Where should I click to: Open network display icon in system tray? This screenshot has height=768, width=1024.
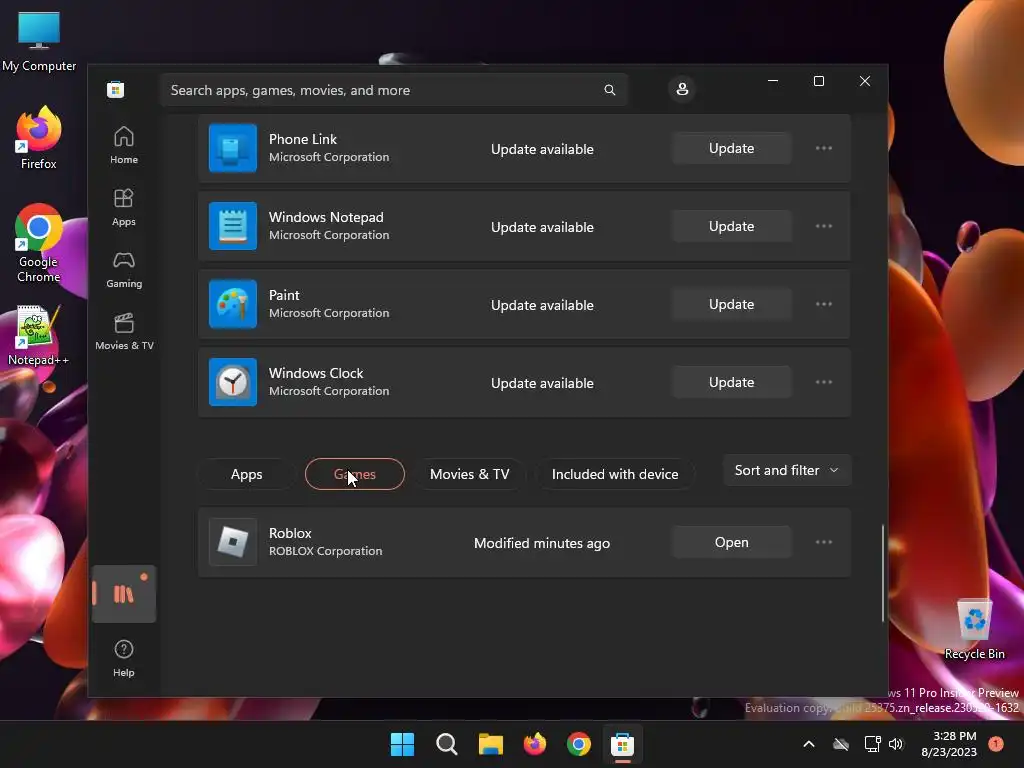pos(872,744)
